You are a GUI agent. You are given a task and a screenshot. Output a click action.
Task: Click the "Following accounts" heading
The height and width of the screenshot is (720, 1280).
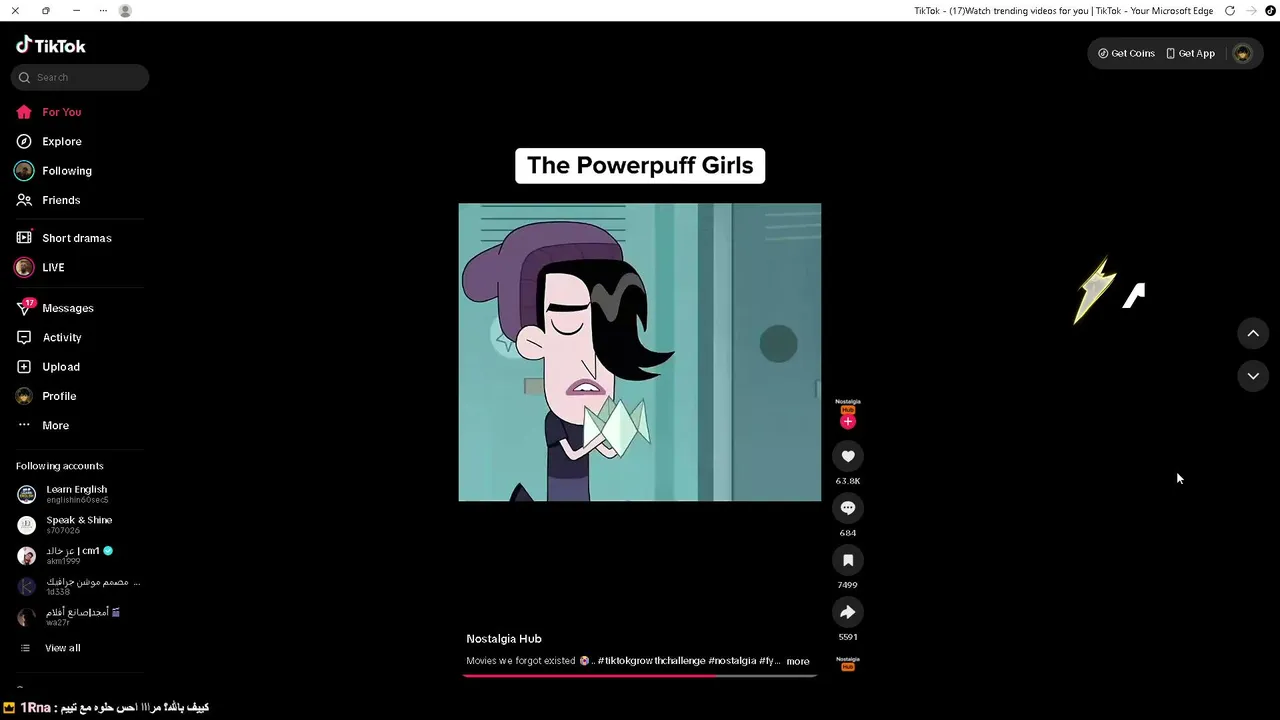click(60, 466)
